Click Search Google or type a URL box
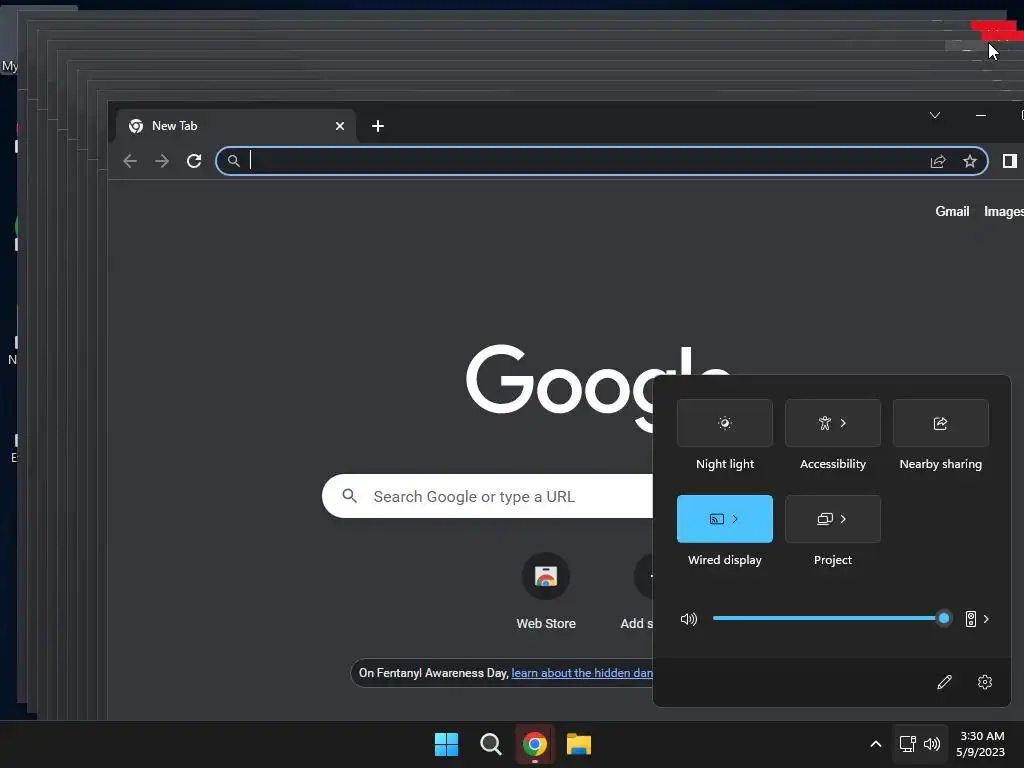The height and width of the screenshot is (768, 1024). pos(487,496)
